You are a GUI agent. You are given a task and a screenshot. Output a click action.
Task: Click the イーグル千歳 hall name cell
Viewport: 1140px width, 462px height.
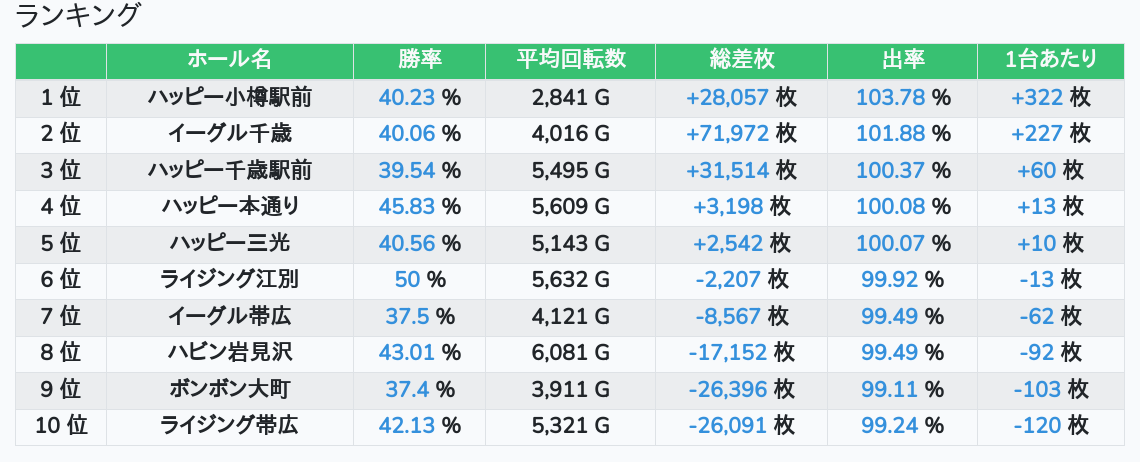click(x=229, y=133)
